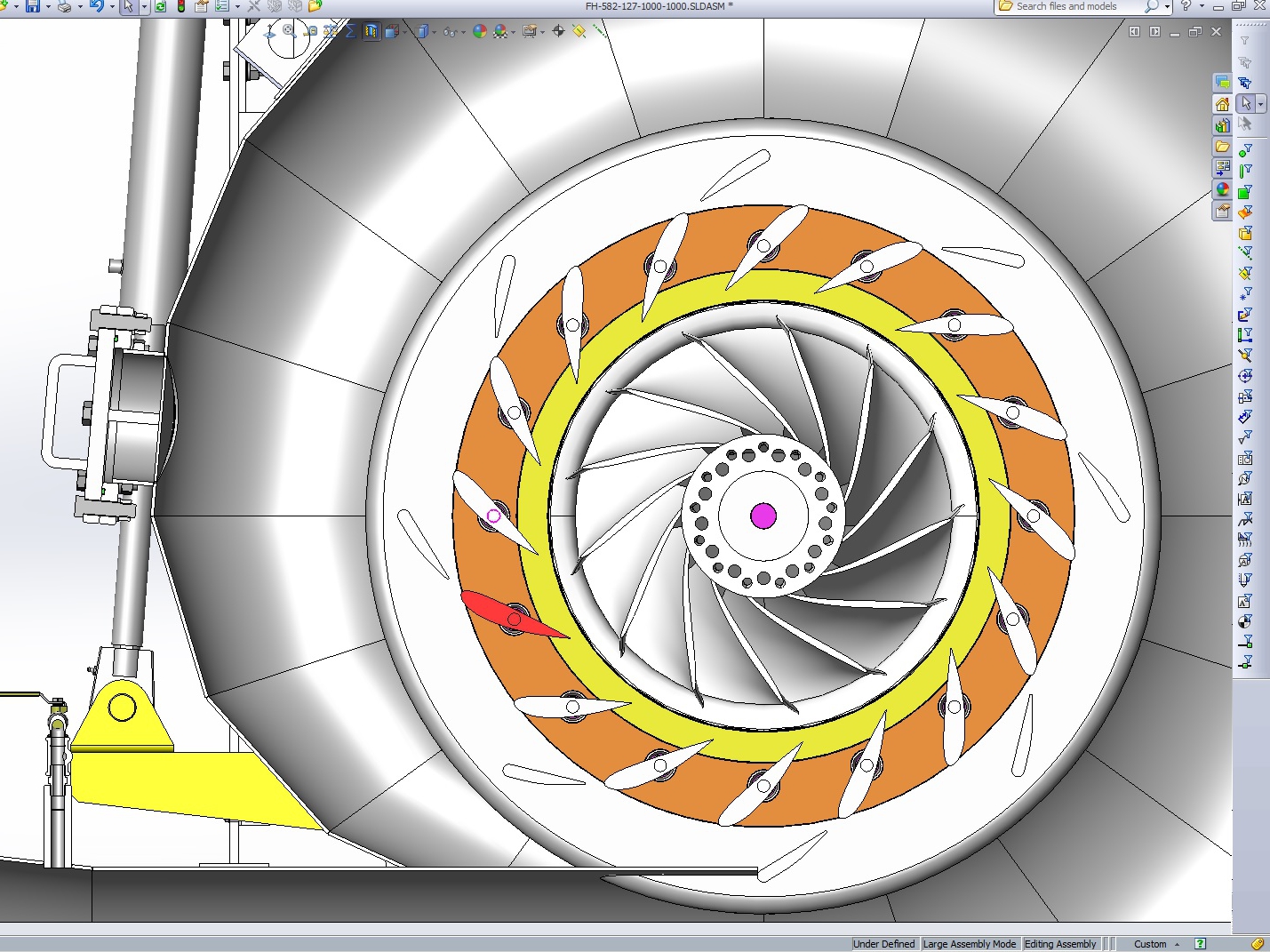Click the Undo arrow icon
1270x952 pixels.
pyautogui.click(x=96, y=6)
